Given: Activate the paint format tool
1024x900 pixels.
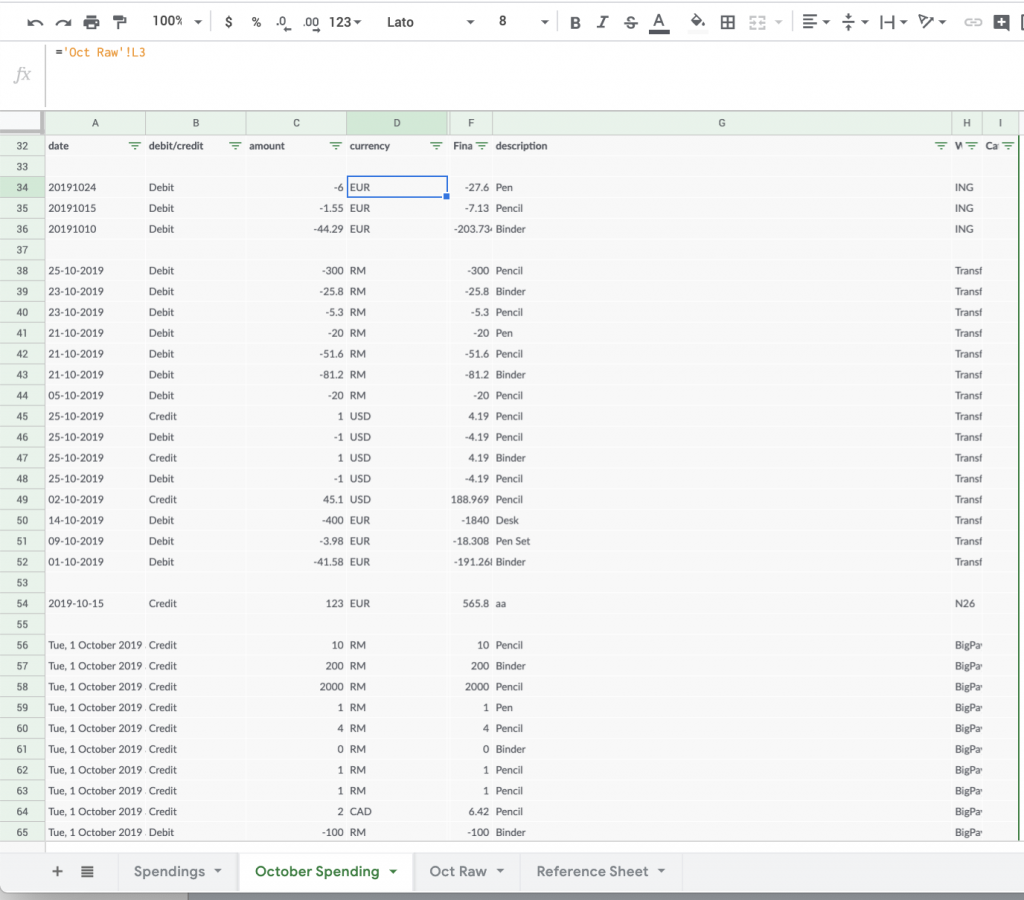Looking at the screenshot, I should 120,22.
